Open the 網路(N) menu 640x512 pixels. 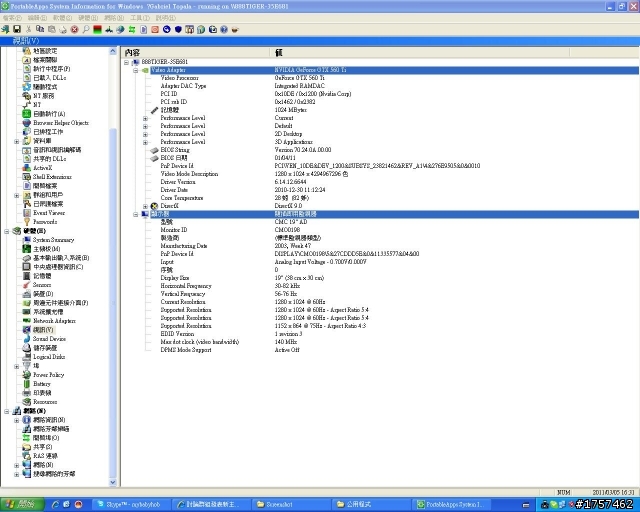coord(114,18)
